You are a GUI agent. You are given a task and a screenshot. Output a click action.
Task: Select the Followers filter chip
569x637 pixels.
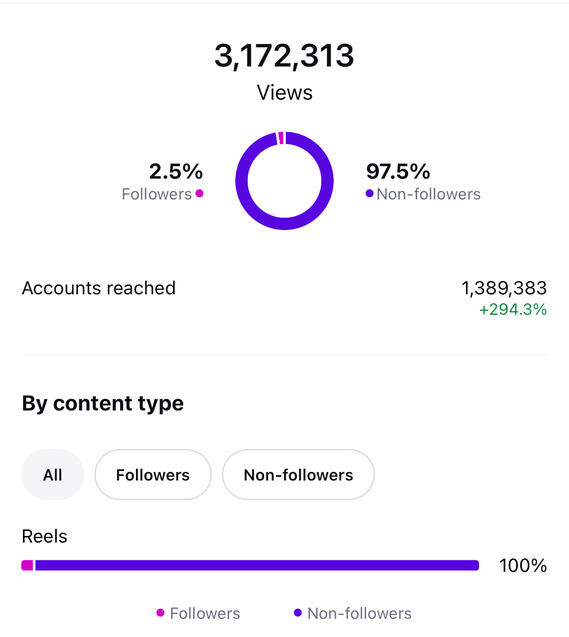(153, 474)
